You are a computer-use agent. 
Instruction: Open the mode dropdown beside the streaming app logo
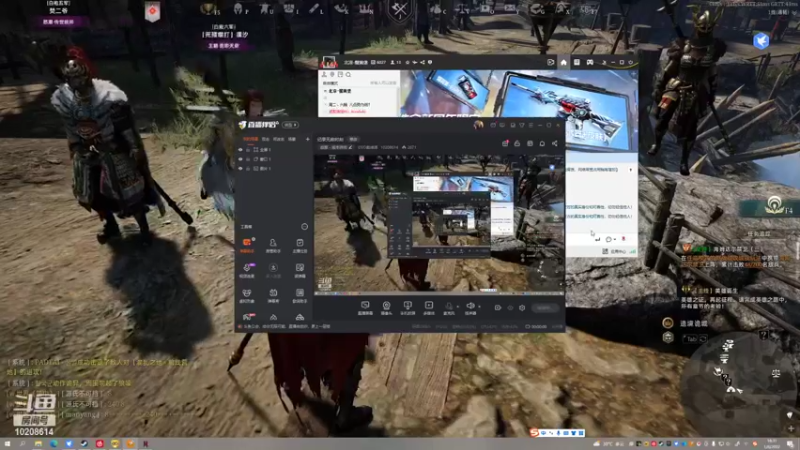tap(290, 125)
